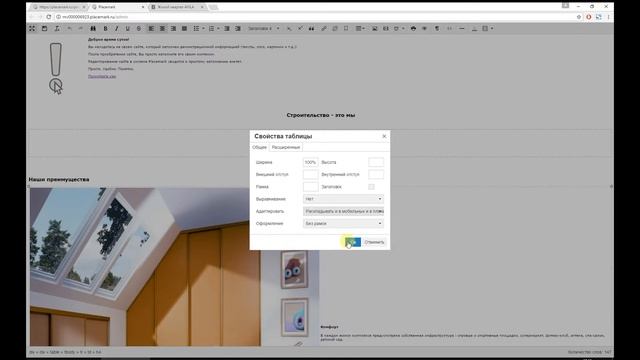This screenshot has width=640, height=360.
Task: Insert an image via toolbar icon
Action: coord(374,29)
